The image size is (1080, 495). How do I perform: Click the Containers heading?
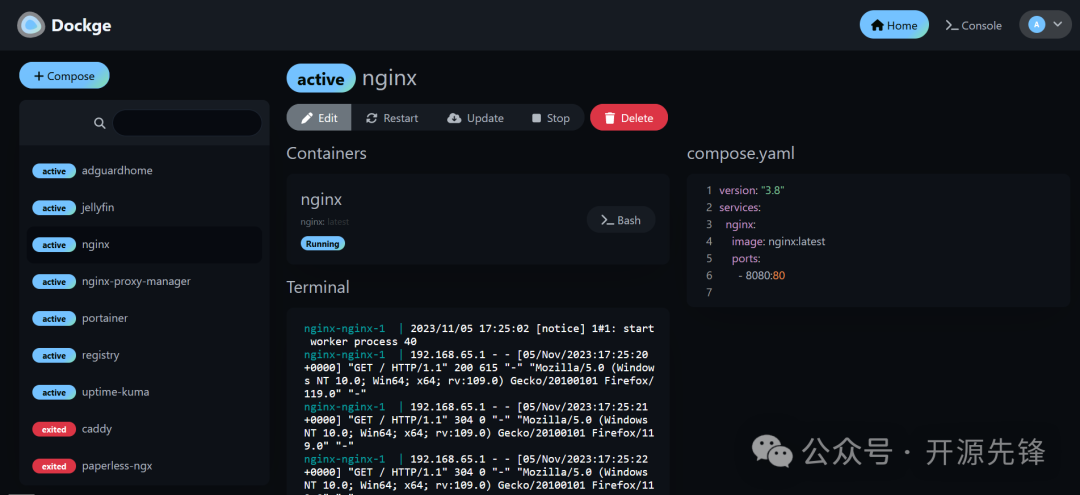click(x=326, y=154)
